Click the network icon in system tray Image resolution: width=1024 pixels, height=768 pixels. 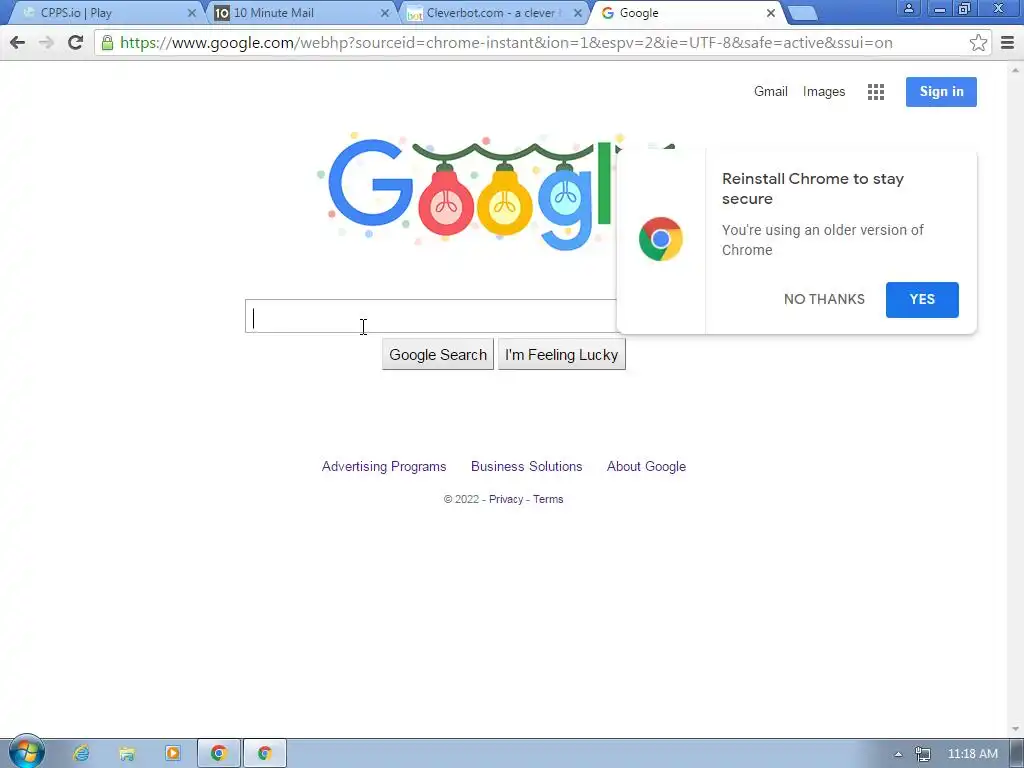click(x=922, y=754)
